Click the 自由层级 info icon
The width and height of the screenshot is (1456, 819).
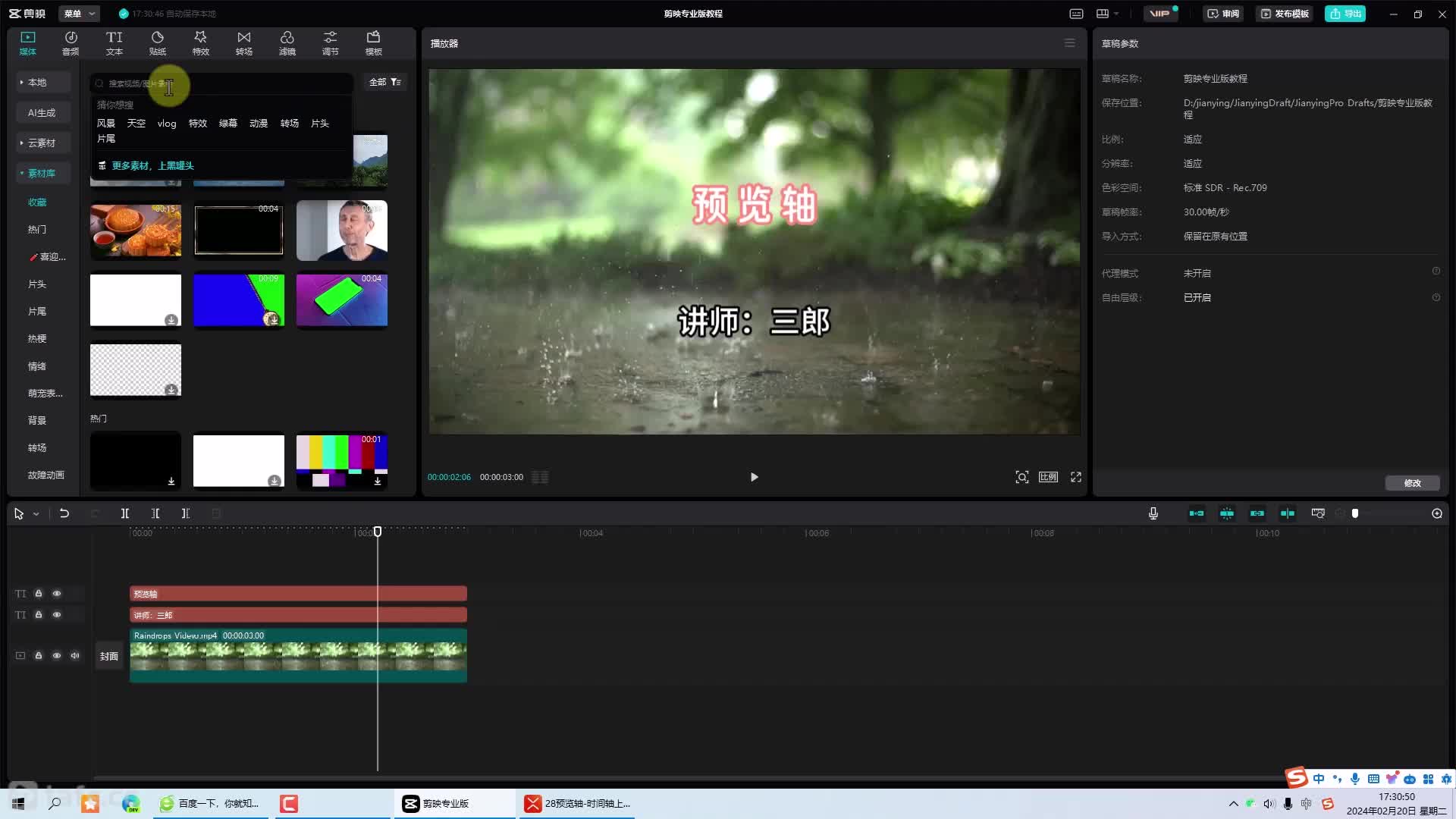tap(1436, 297)
